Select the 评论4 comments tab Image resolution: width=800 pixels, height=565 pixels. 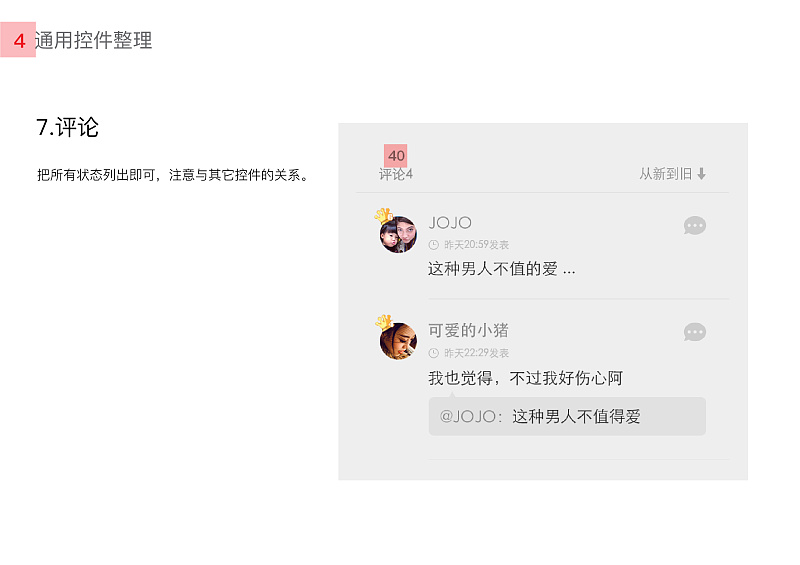(x=395, y=175)
